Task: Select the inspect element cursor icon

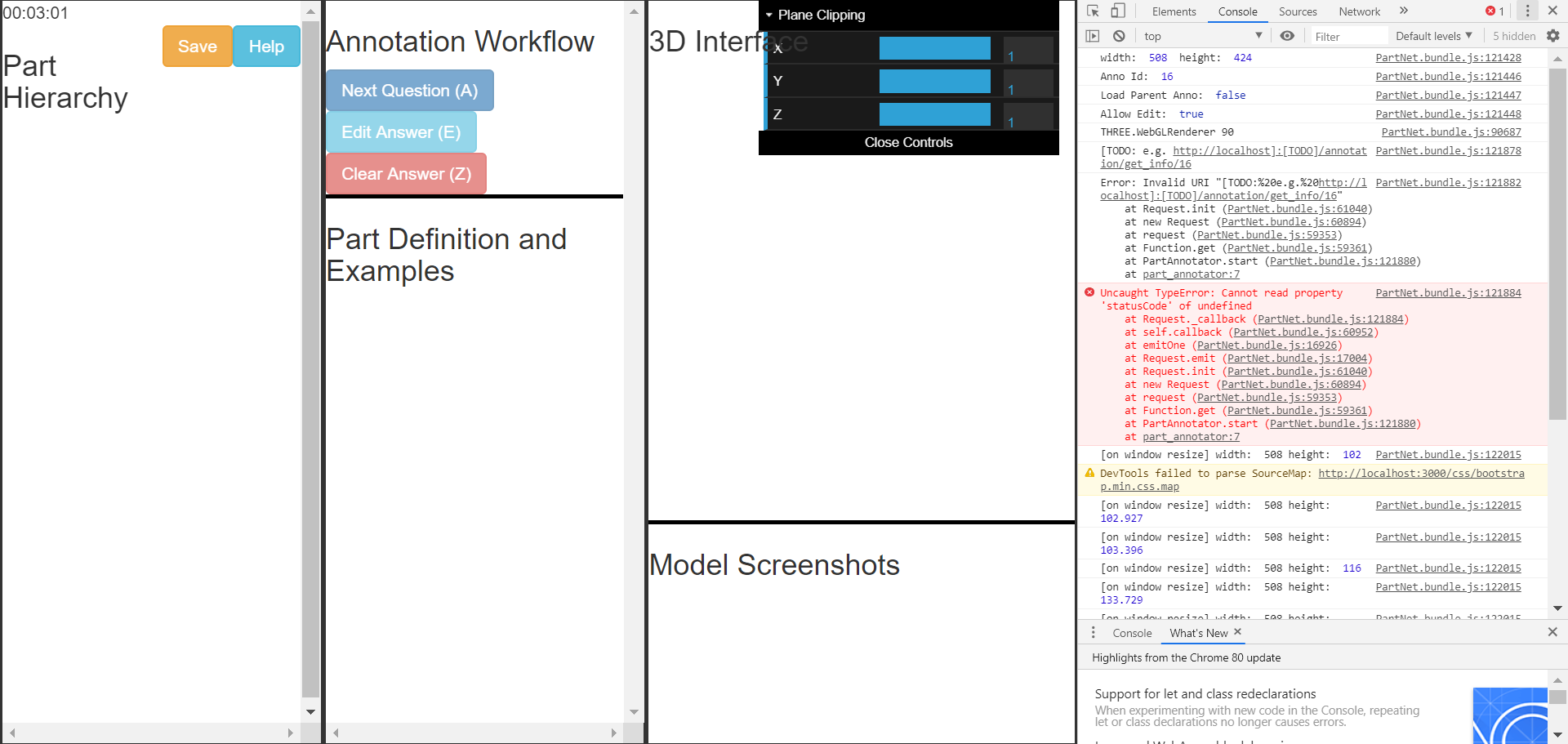Action: (x=1092, y=11)
